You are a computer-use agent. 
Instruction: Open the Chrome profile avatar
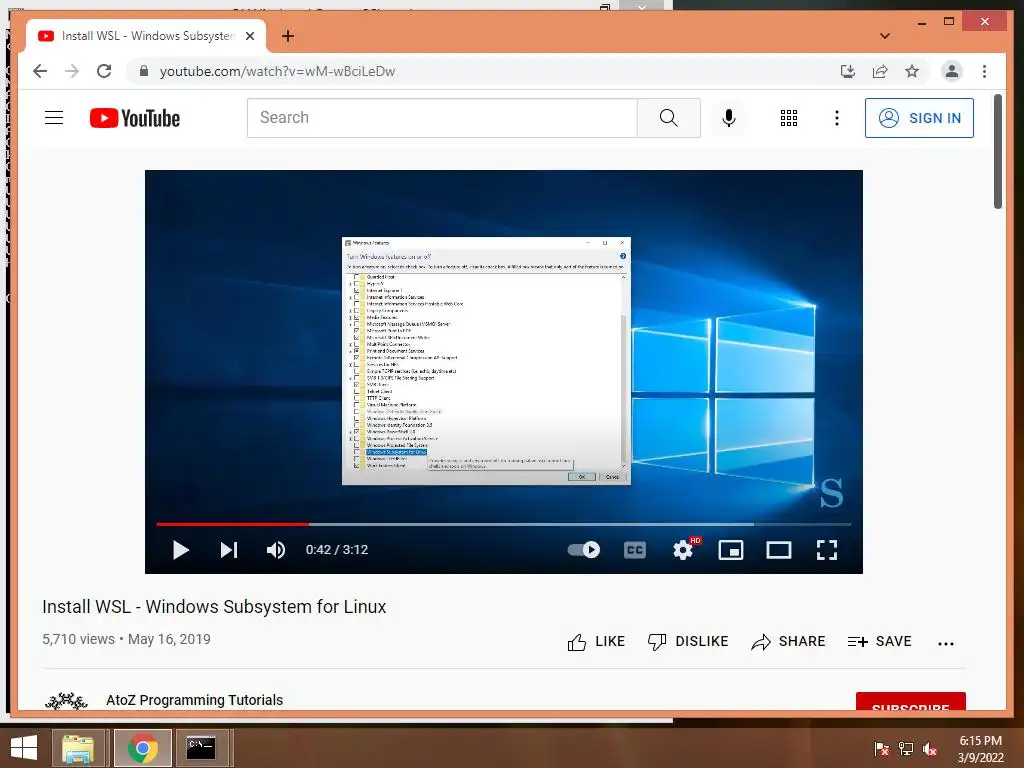coord(952,71)
